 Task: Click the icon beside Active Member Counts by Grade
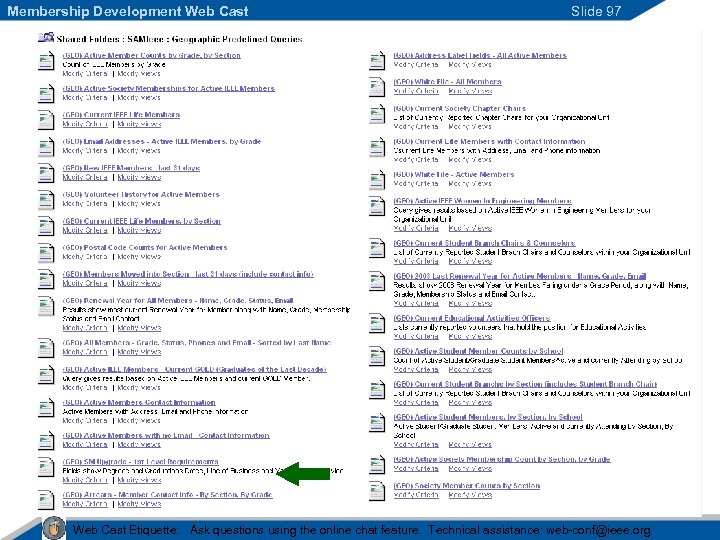click(46, 61)
